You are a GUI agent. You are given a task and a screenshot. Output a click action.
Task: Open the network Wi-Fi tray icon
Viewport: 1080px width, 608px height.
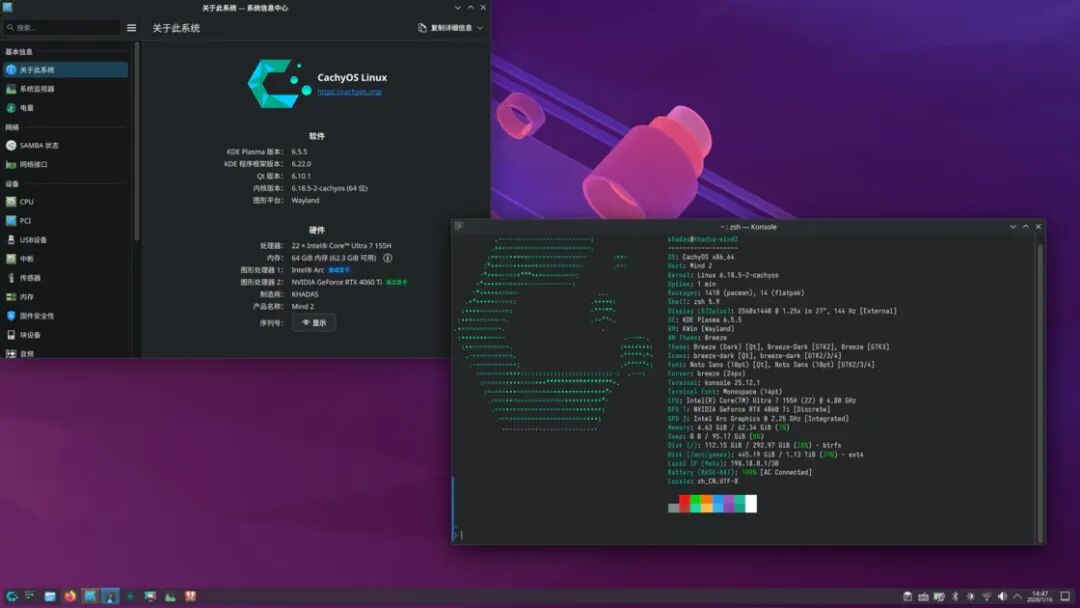(986, 596)
